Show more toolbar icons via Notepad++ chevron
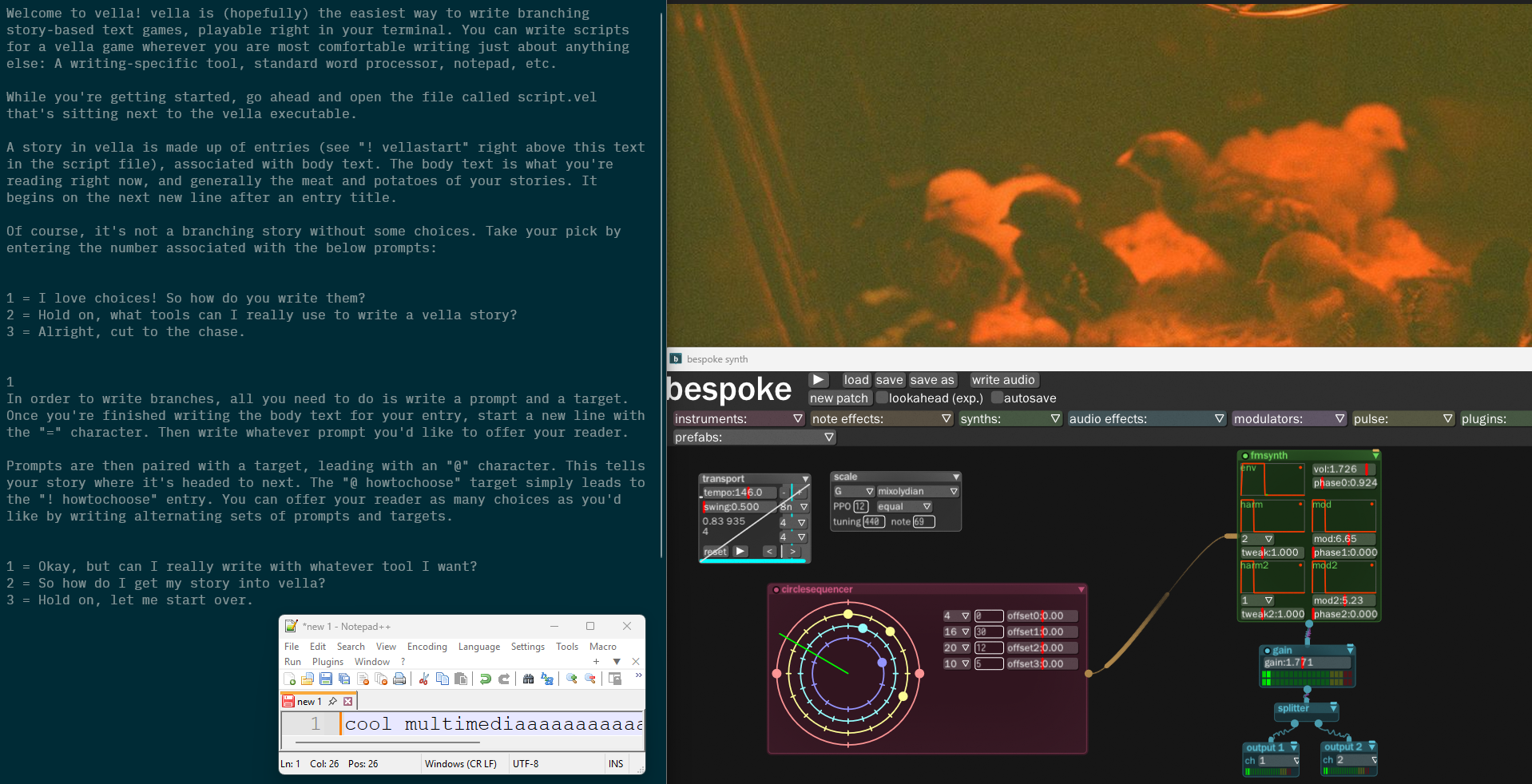The width and height of the screenshot is (1532, 784). click(x=638, y=676)
